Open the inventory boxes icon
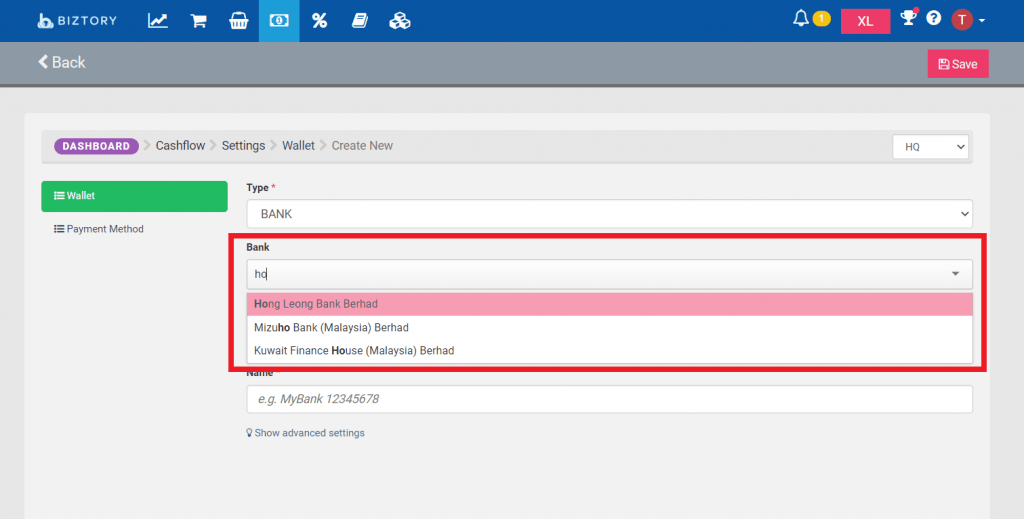 click(x=400, y=21)
